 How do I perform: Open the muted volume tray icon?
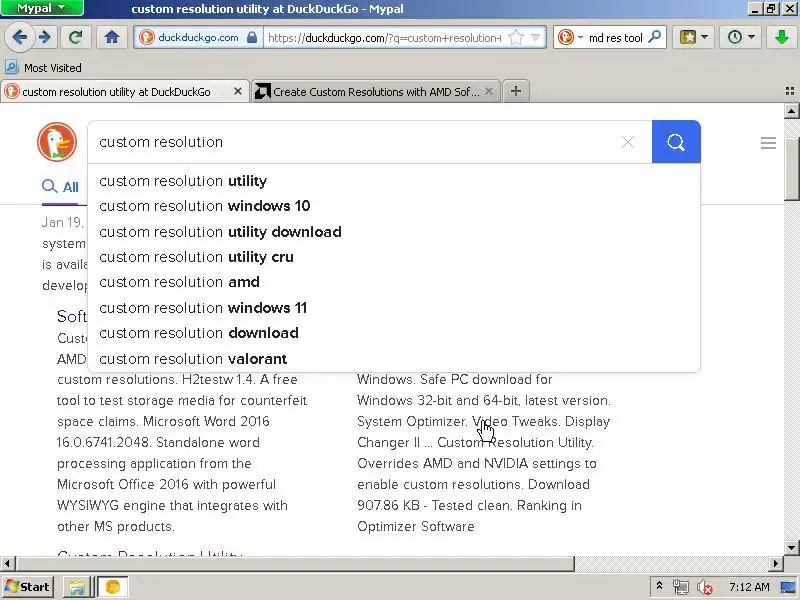(705, 588)
